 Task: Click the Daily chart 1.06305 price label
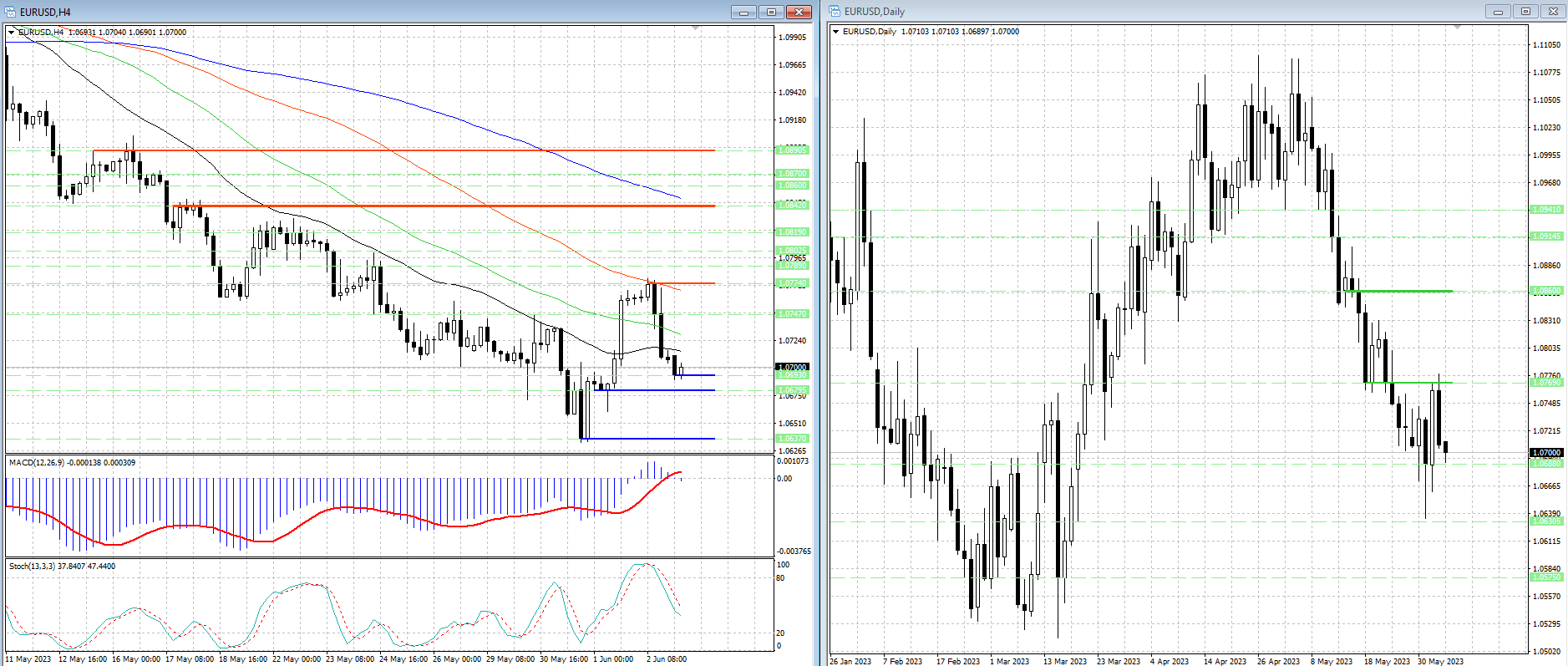[1546, 521]
